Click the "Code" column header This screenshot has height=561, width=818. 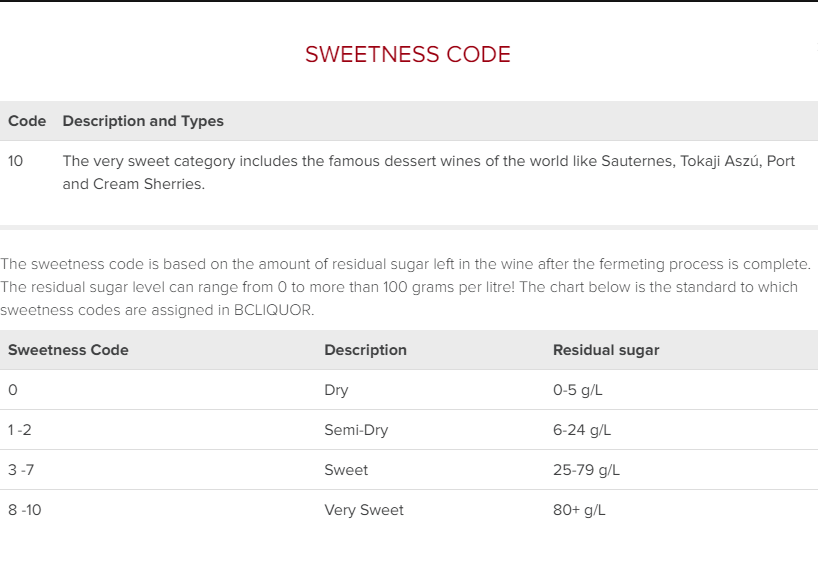(27, 121)
